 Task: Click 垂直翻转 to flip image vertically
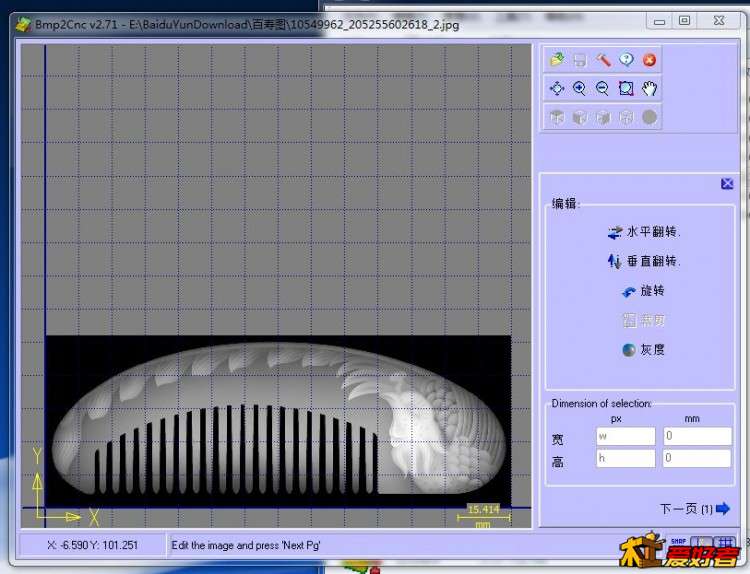pos(643,262)
